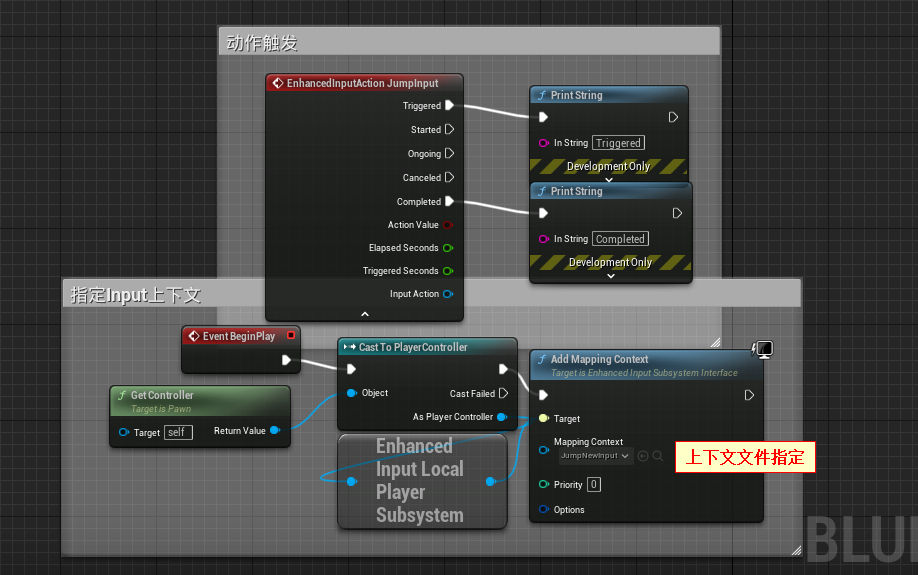Expand the lower Print String advanced options
Viewport: 918px width, 575px height.
click(x=610, y=276)
